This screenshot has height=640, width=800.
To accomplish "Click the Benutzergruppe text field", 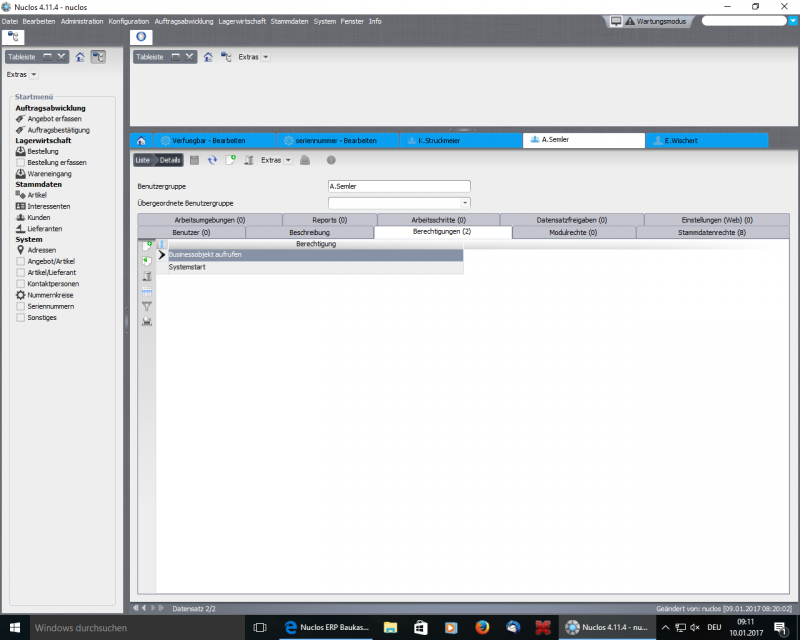I will point(399,186).
